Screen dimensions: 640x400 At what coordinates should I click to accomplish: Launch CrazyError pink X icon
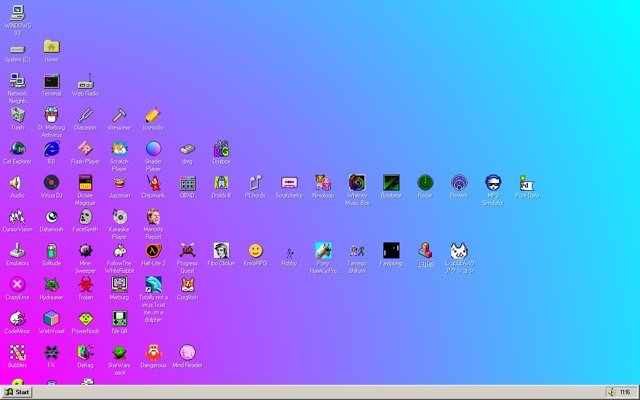coord(18,284)
